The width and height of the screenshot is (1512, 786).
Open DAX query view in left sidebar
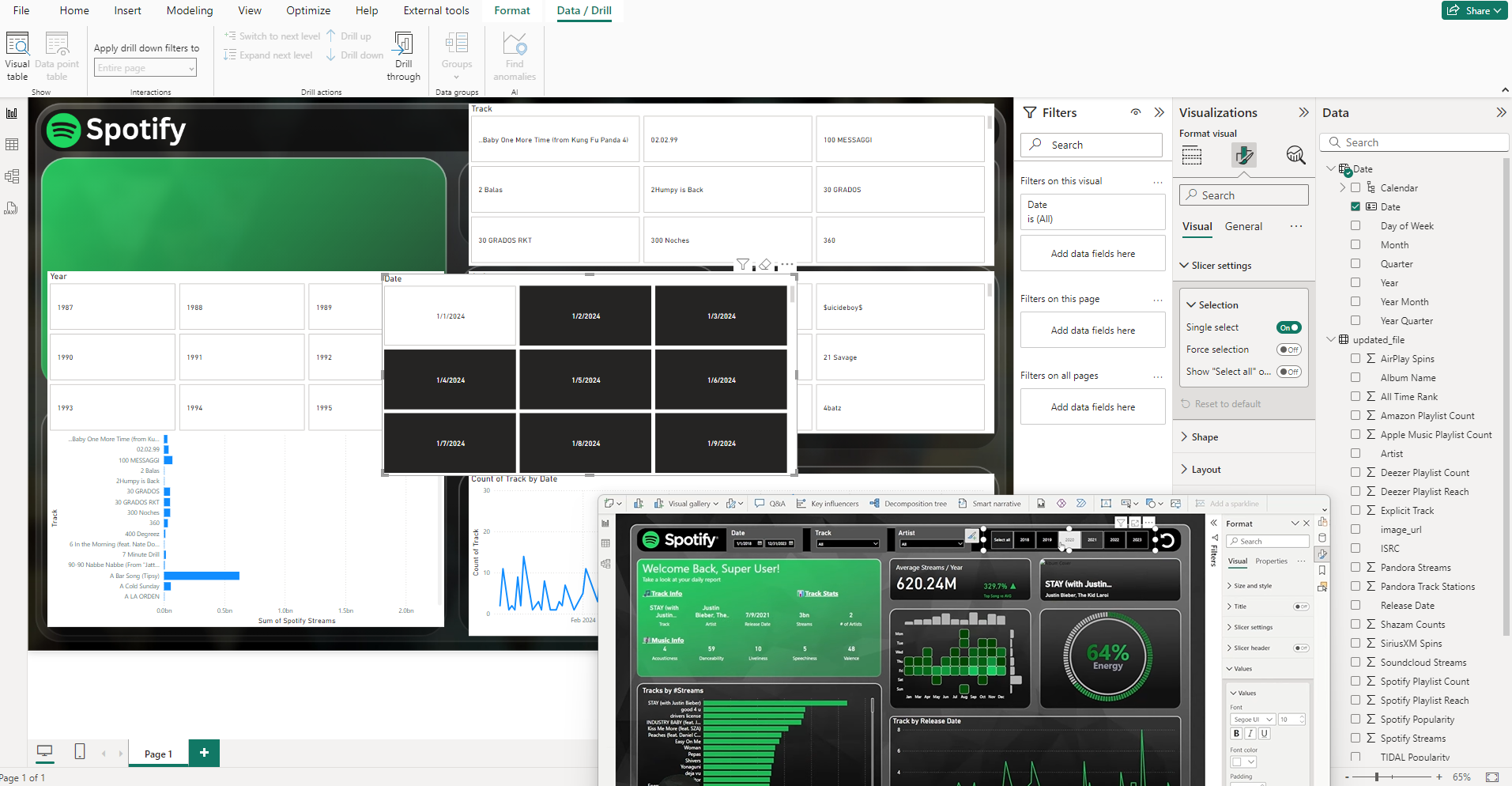pyautogui.click(x=12, y=208)
